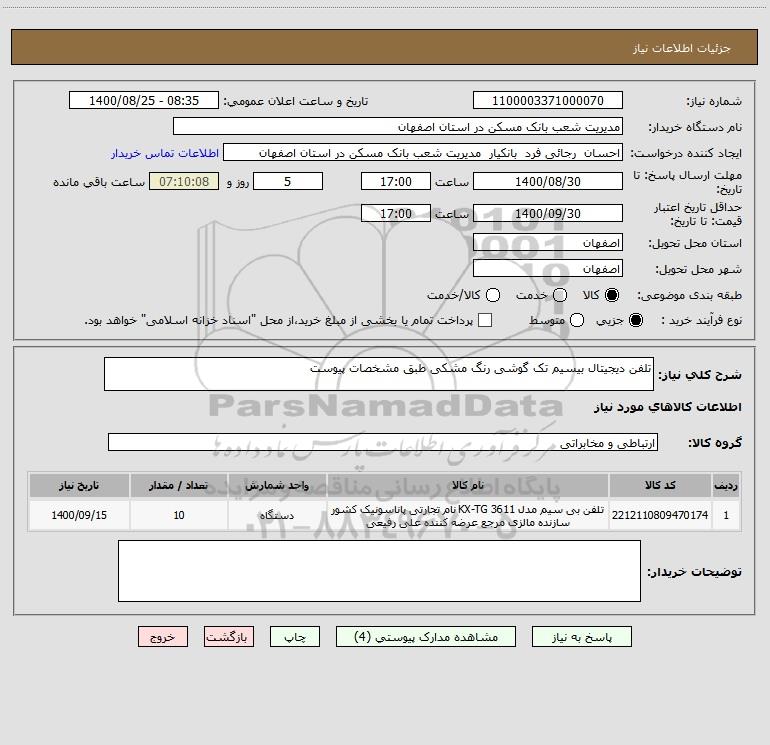Click the واحد شمارش column header
This screenshot has height=745, width=770.
point(277,485)
